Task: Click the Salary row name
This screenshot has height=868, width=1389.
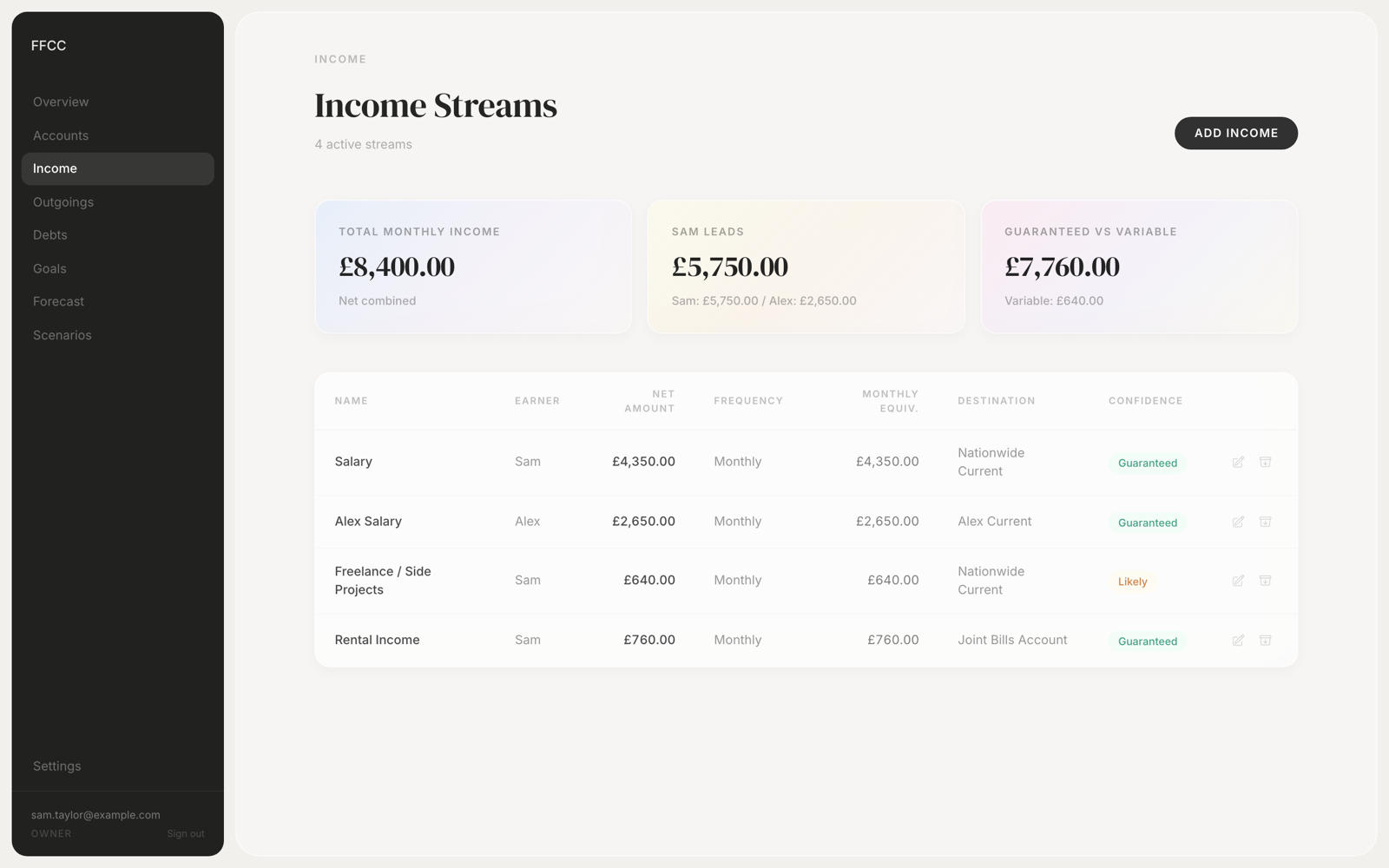Action: tap(353, 462)
